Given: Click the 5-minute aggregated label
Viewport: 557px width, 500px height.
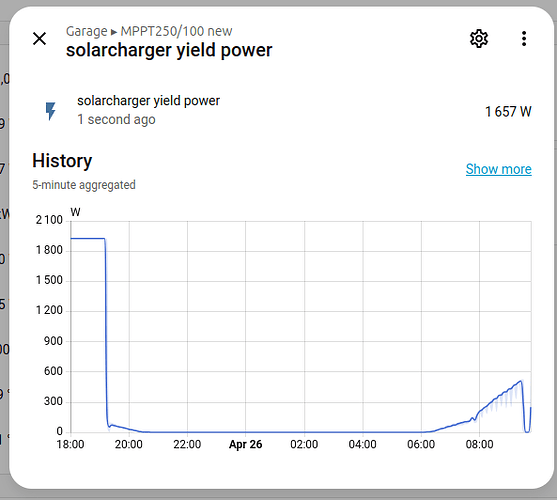Looking at the screenshot, I should coord(84,185).
